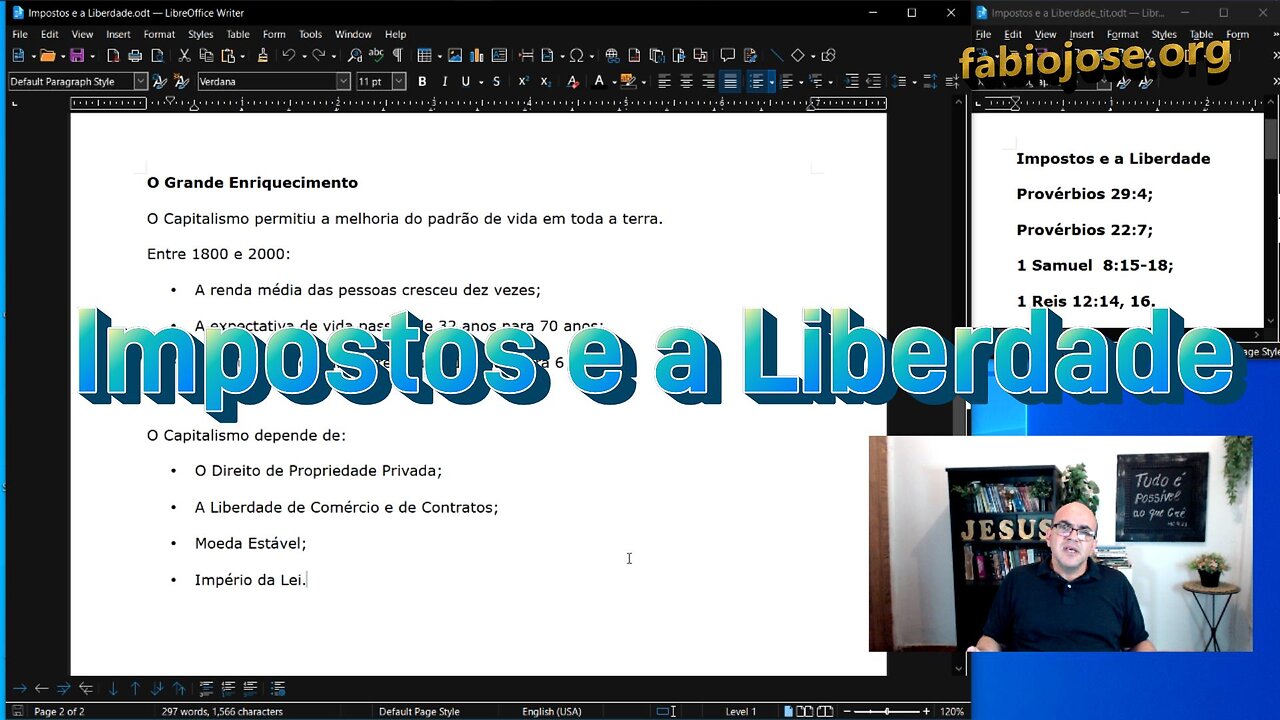Click the Open folder icon

(46, 56)
